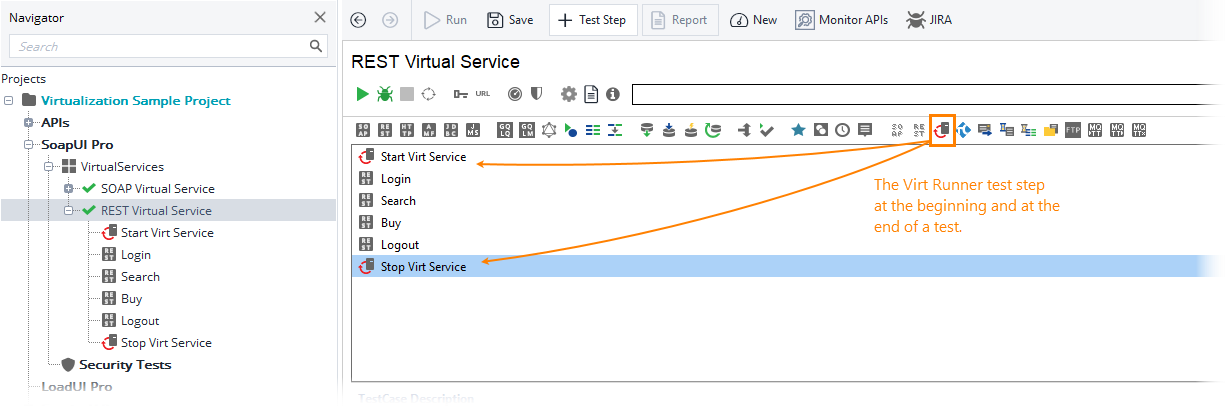Click the Test Step button
1226x407 pixels.
(x=593, y=20)
